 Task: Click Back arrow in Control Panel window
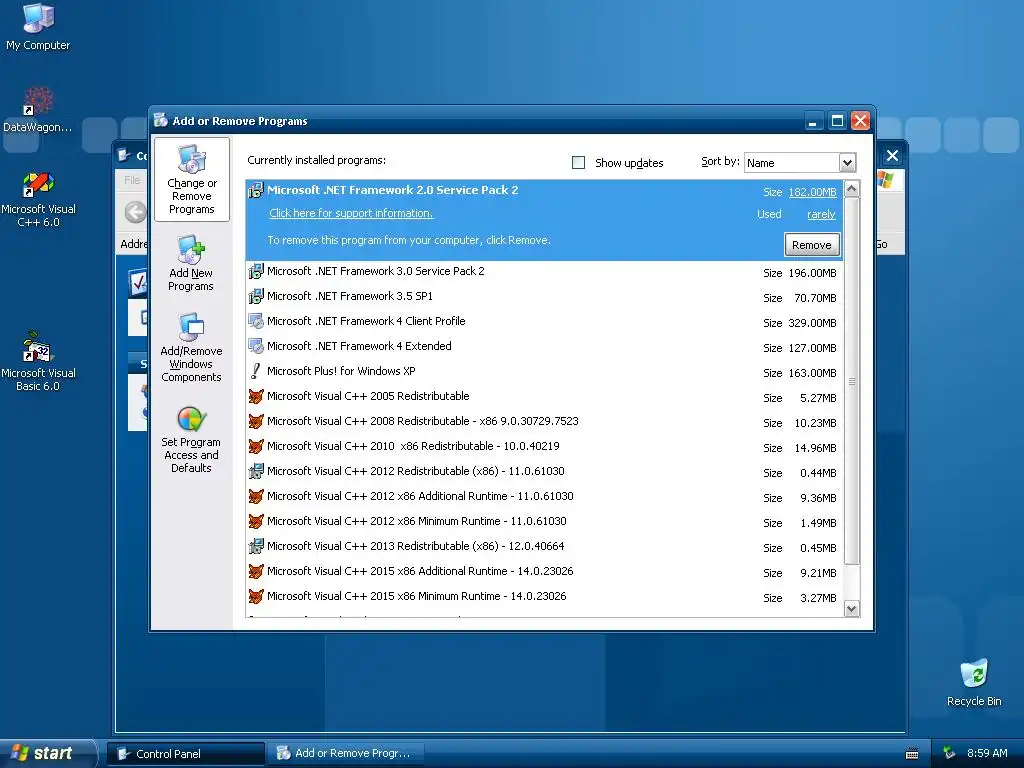(135, 212)
